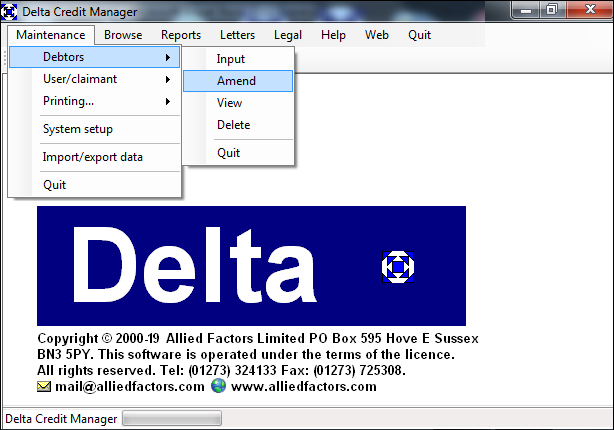
Task: Open the Legal menu
Action: tap(288, 35)
